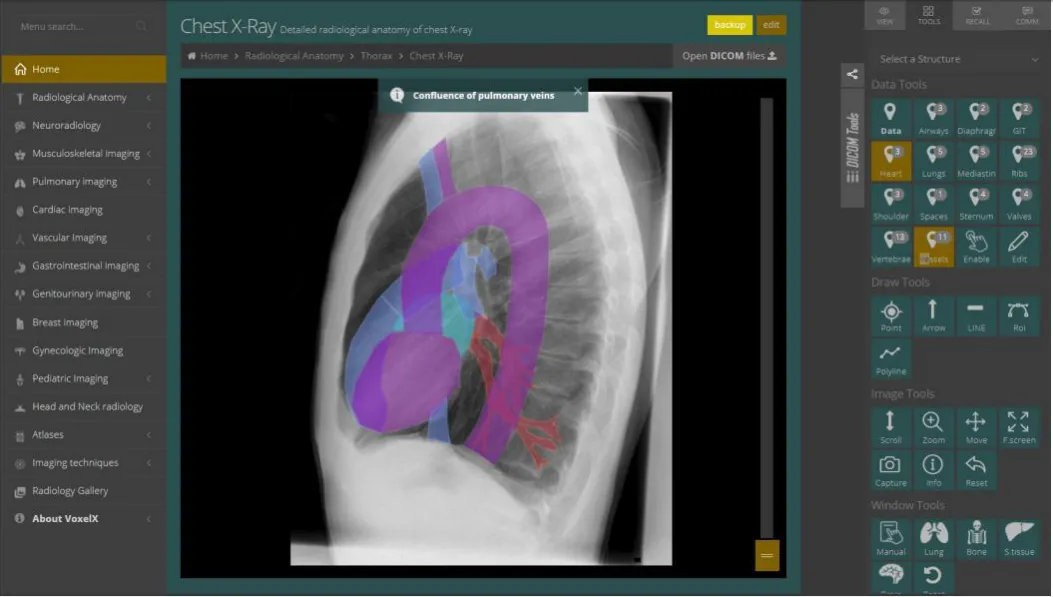The height and width of the screenshot is (597, 1053).
Task: Expand the Radiological Anatomy menu
Action: [83, 97]
